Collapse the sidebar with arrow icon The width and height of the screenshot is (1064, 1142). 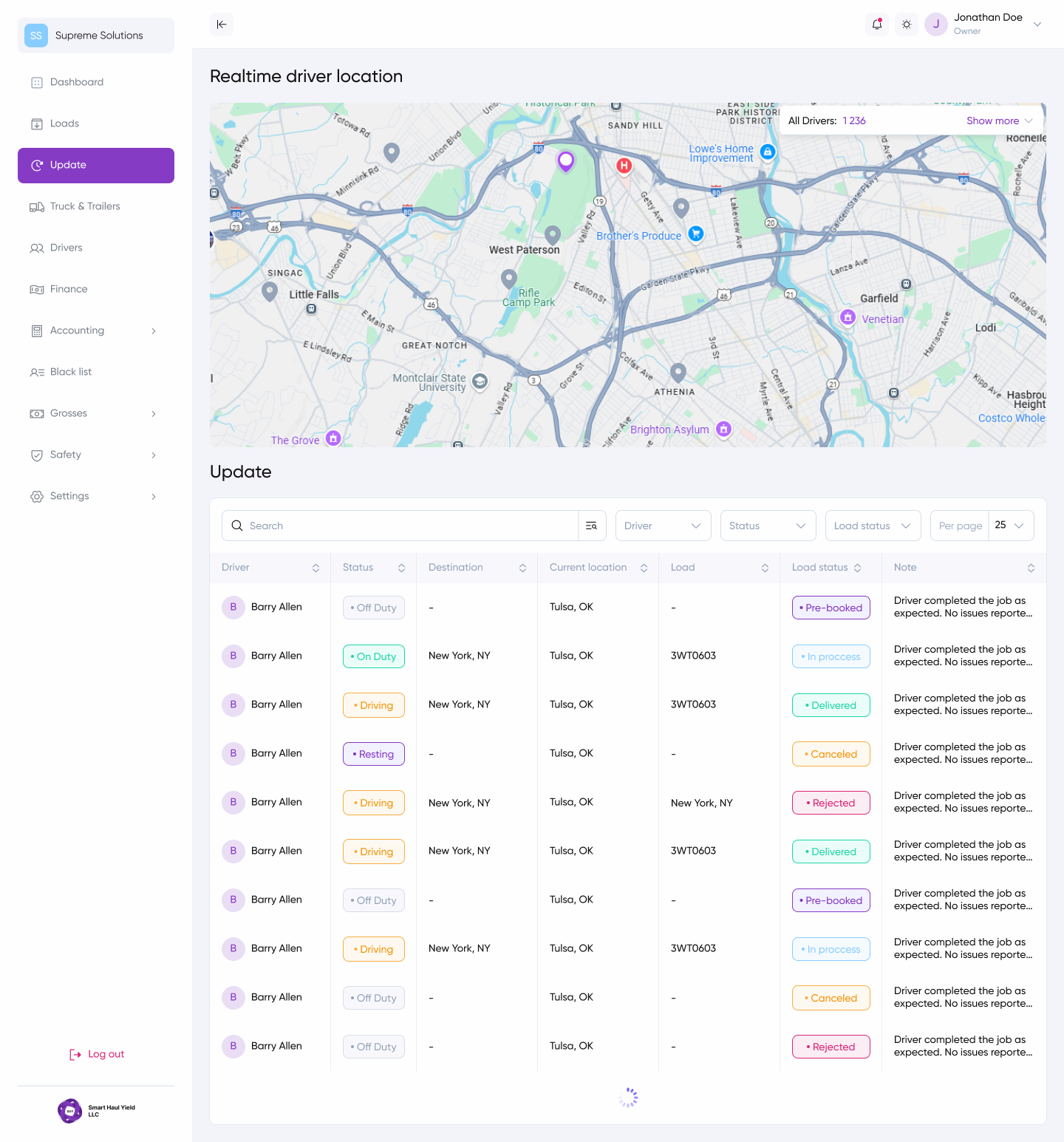pyautogui.click(x=221, y=24)
